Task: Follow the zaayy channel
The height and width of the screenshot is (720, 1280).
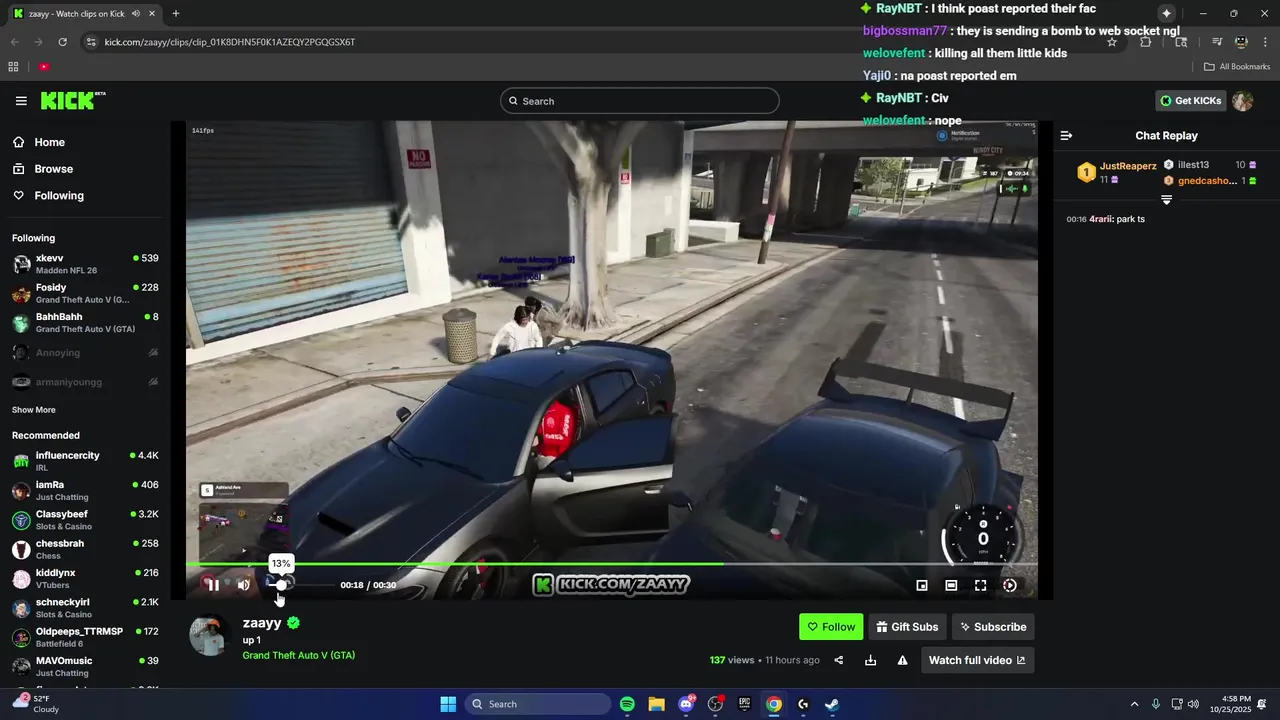Action: coord(831,627)
